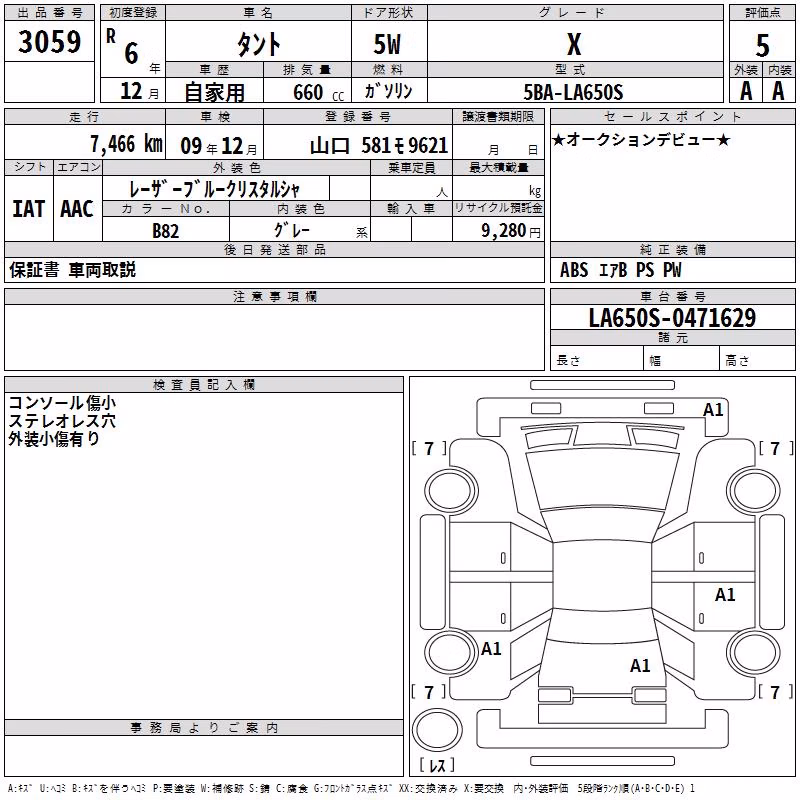
Task: Click A1 damage mark beside front bumper
Action: 713,410
